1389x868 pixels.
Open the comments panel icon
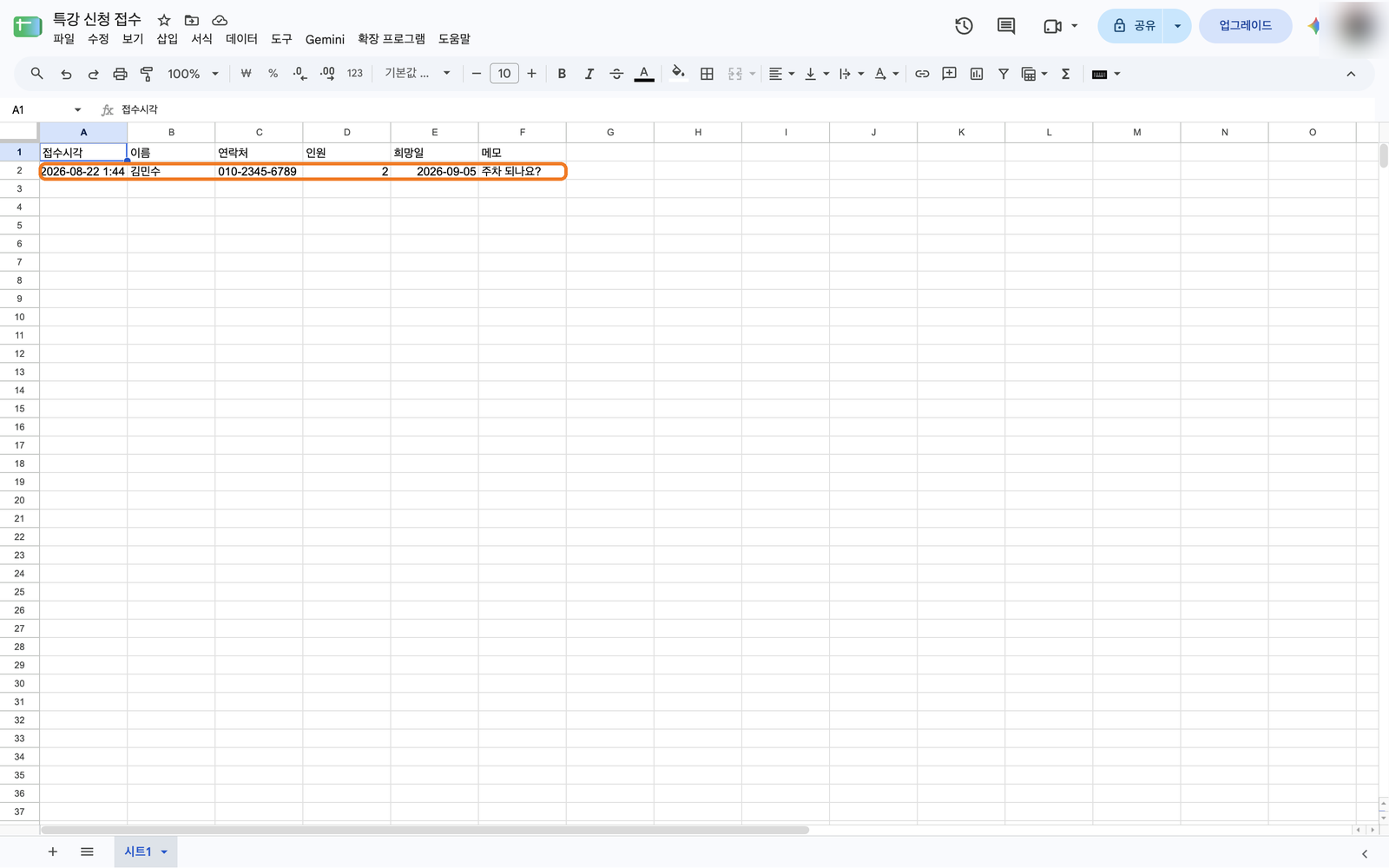1006,26
